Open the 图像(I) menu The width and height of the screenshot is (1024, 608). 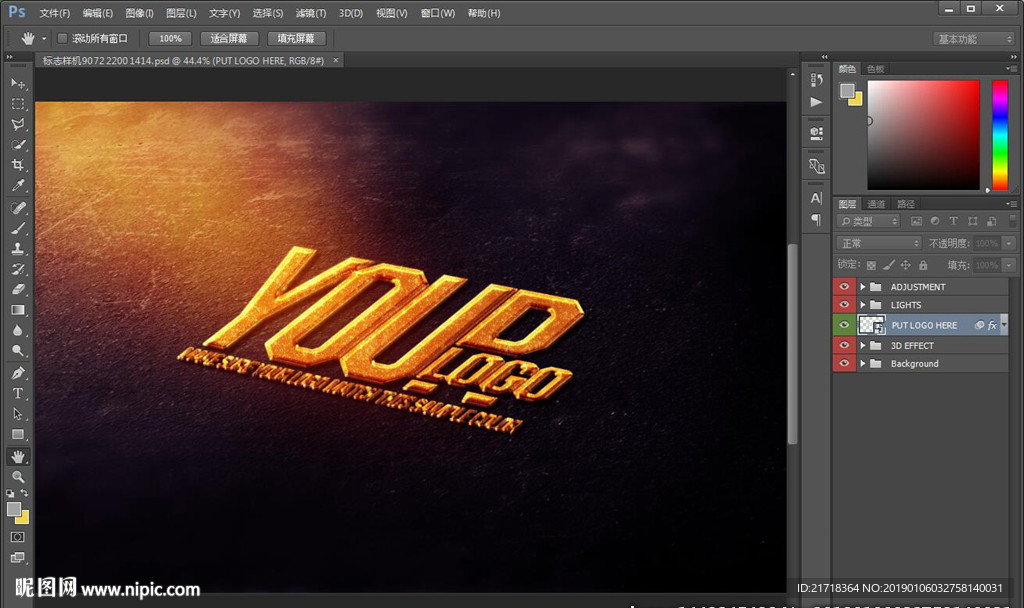(x=139, y=13)
